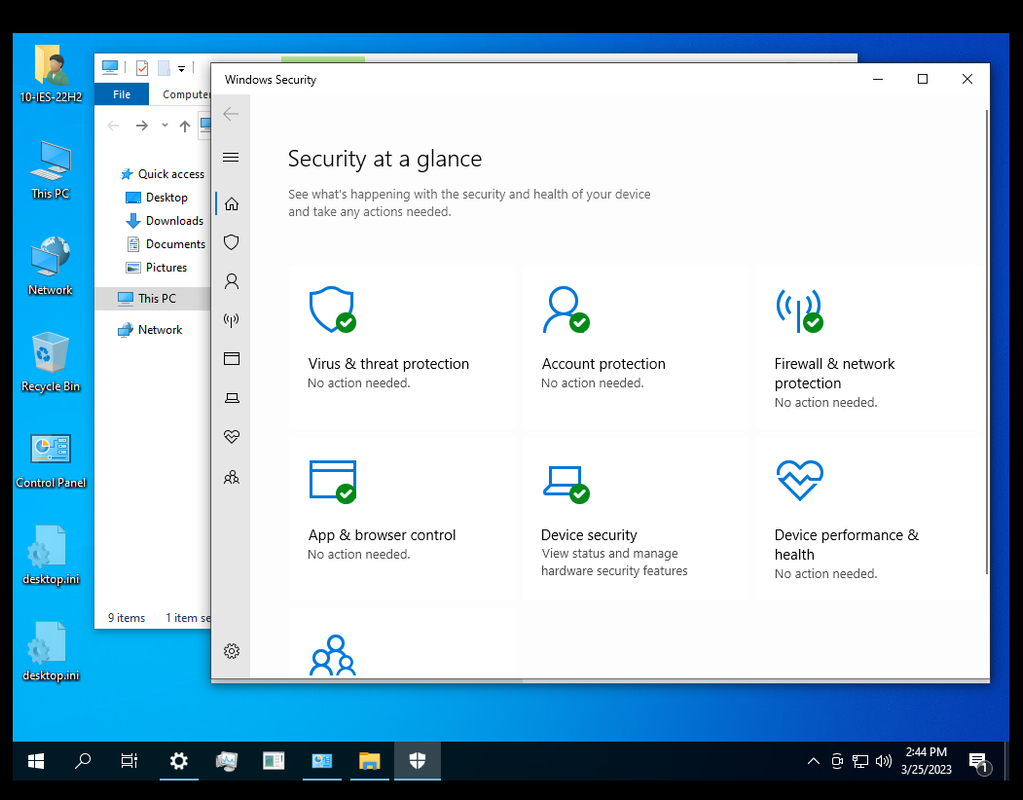Click Properties icon in Explorer quick toolbar

(x=142, y=68)
